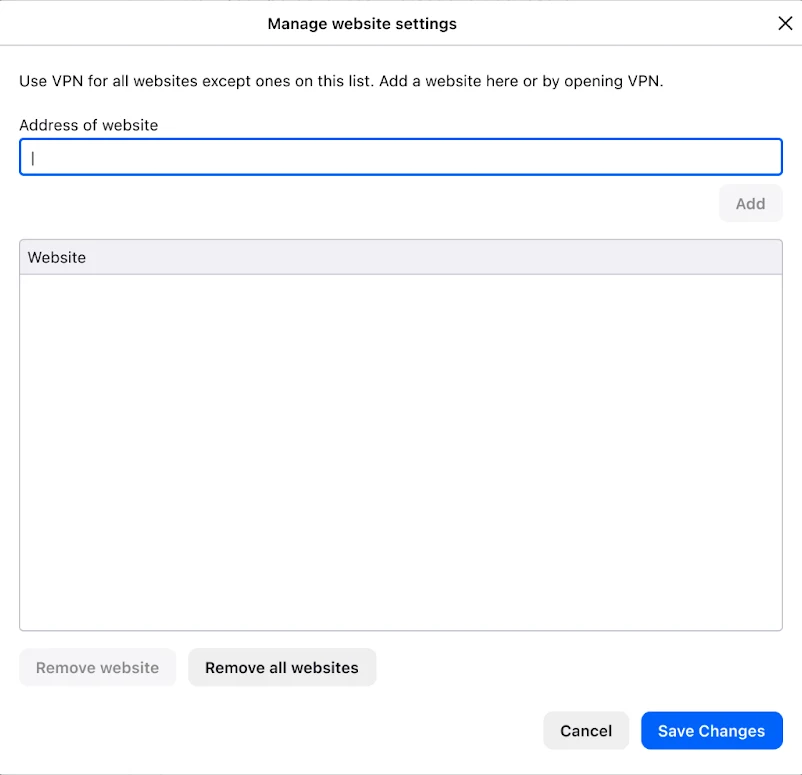Click the VPN usage description text
802x775 pixels.
coord(341,81)
